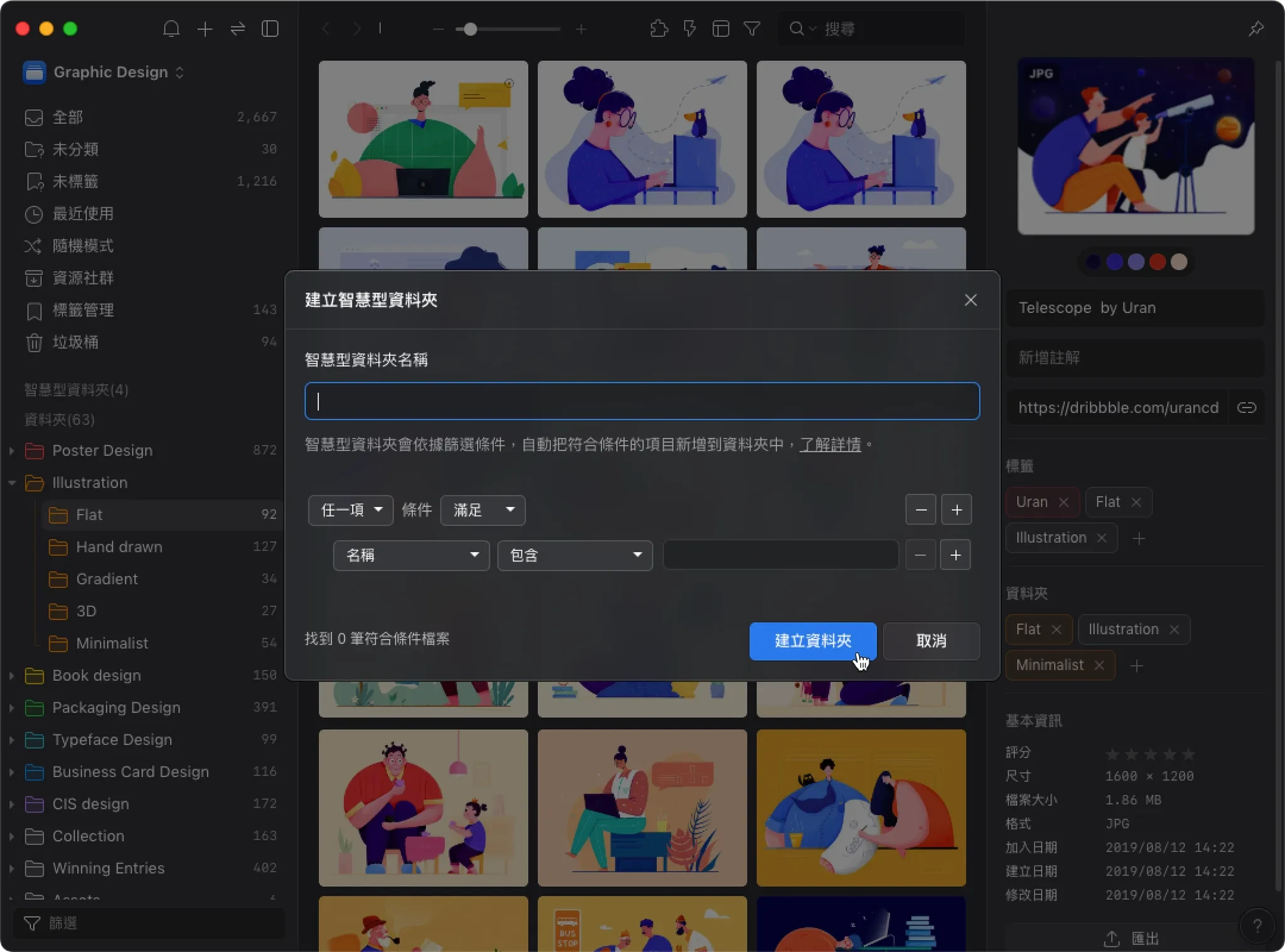Open 標籤管理 in the sidebar
The width and height of the screenshot is (1285, 952).
[151, 310]
